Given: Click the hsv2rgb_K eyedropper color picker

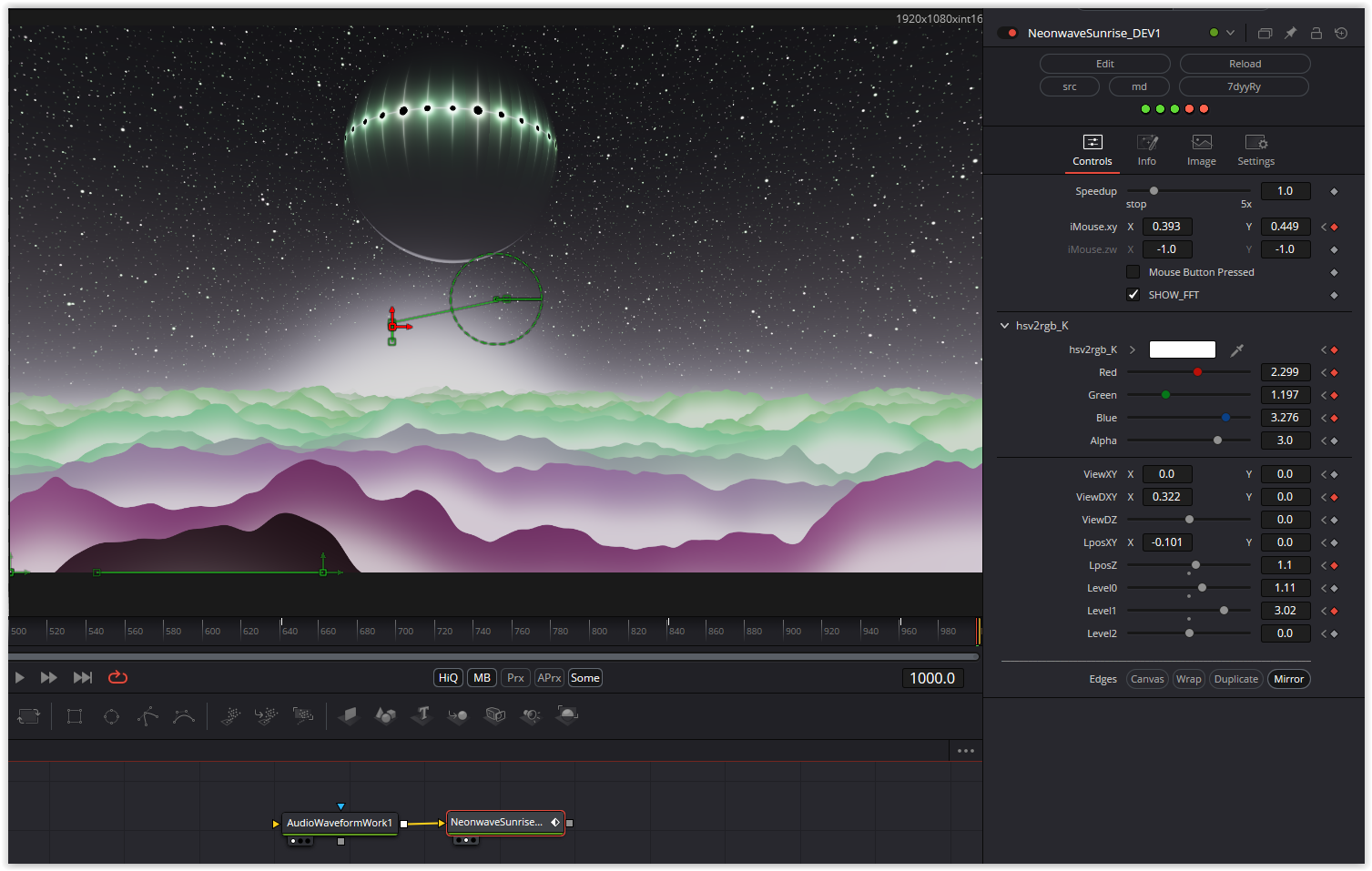Looking at the screenshot, I should [1236, 350].
